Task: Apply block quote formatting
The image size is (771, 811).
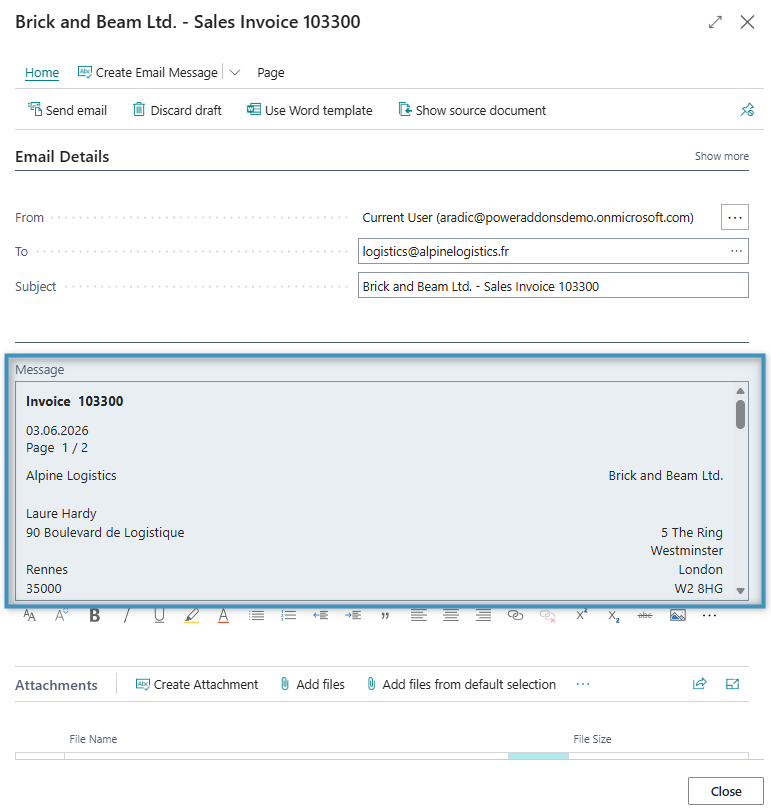Action: (x=385, y=616)
